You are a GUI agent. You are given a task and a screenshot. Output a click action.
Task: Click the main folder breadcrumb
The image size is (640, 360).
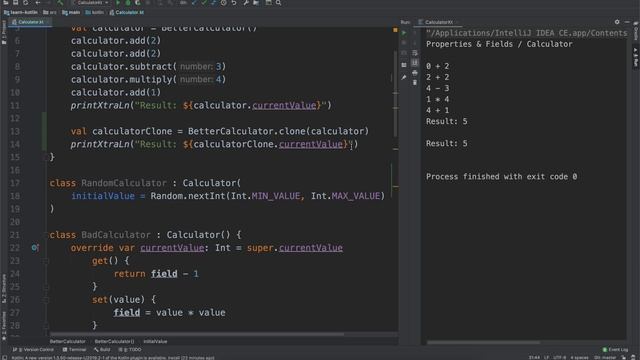[x=71, y=12]
